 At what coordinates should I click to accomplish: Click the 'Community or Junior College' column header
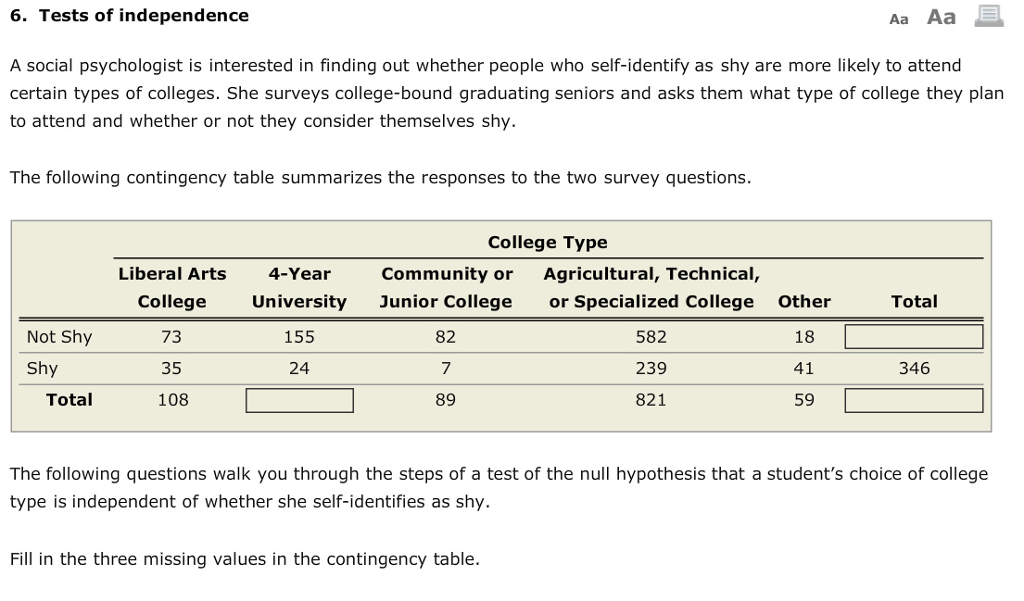click(x=446, y=288)
